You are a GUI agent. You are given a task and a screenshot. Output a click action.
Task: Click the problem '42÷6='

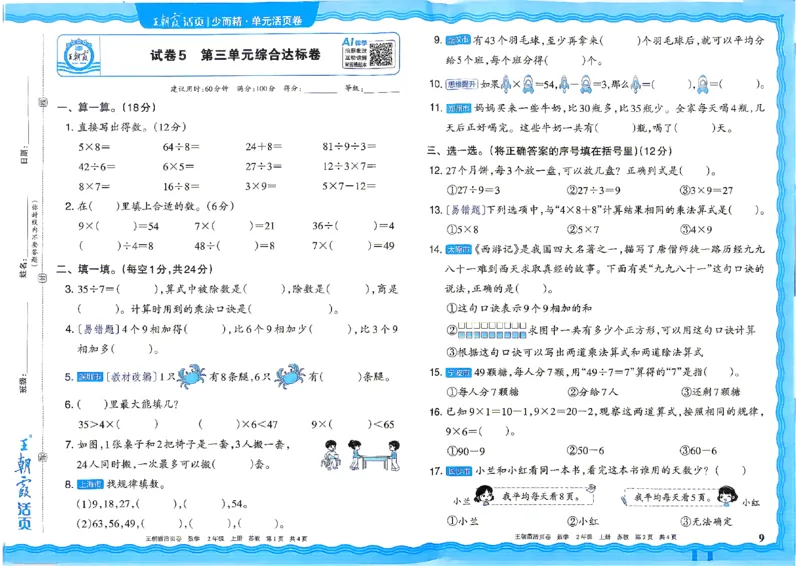(x=96, y=167)
